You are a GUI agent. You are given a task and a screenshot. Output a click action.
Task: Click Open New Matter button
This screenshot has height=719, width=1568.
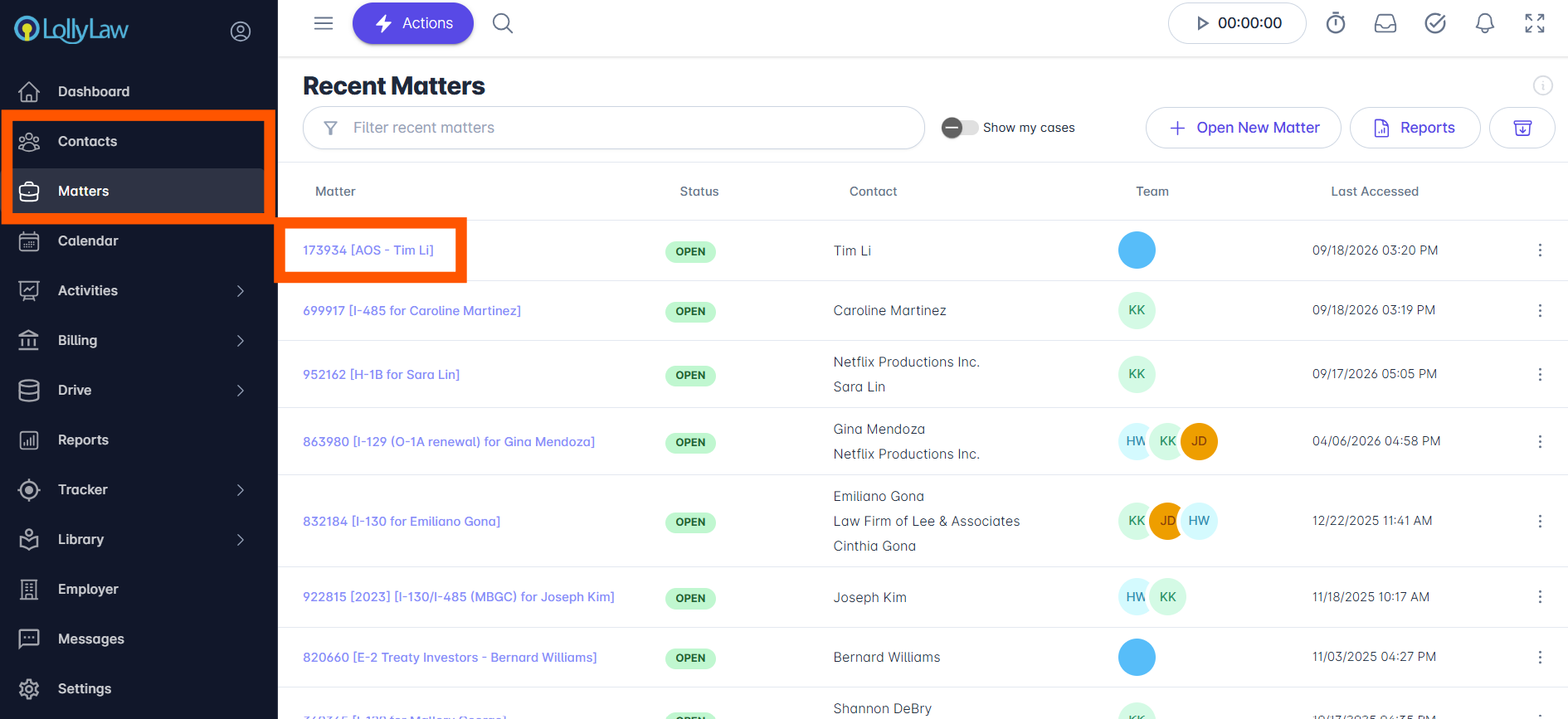[1244, 128]
